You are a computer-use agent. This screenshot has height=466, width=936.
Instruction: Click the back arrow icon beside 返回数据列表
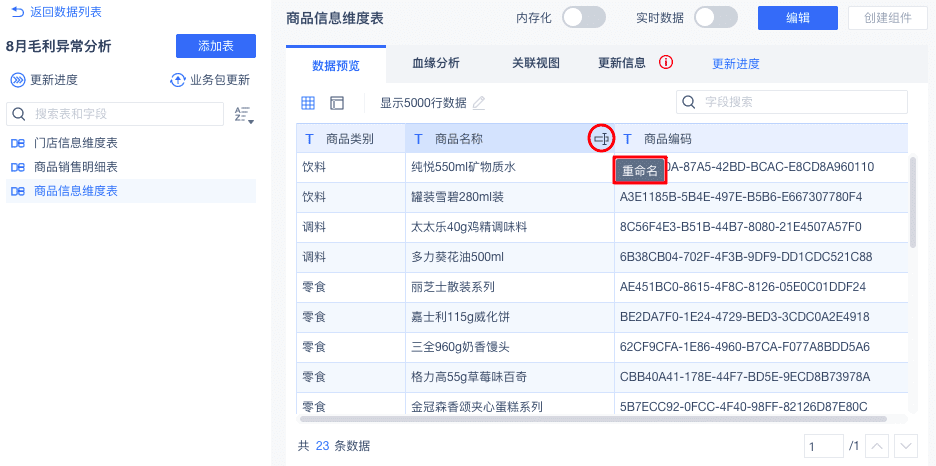[x=18, y=11]
